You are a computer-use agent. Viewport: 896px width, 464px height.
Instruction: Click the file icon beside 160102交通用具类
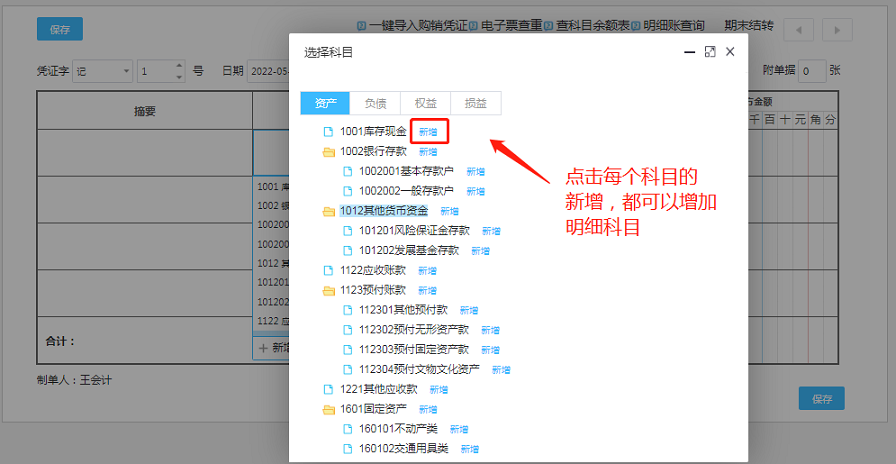click(x=347, y=449)
